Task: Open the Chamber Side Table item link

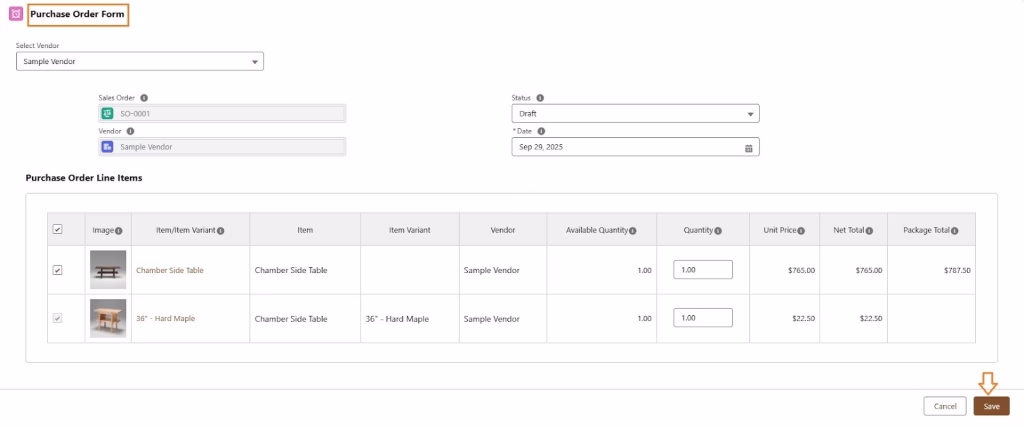Action: [170, 270]
